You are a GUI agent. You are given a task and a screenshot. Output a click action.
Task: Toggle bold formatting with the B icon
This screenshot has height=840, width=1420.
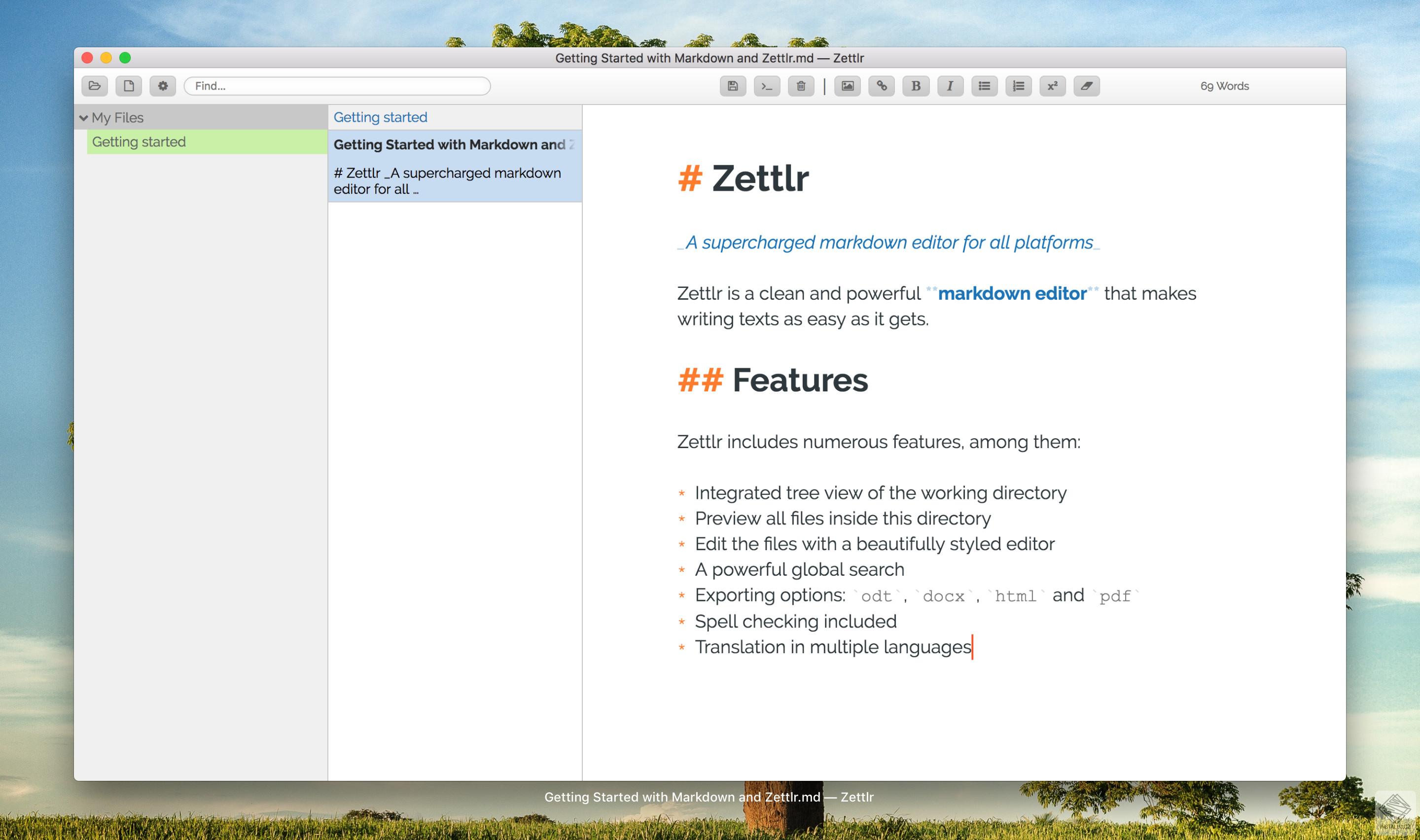click(916, 86)
